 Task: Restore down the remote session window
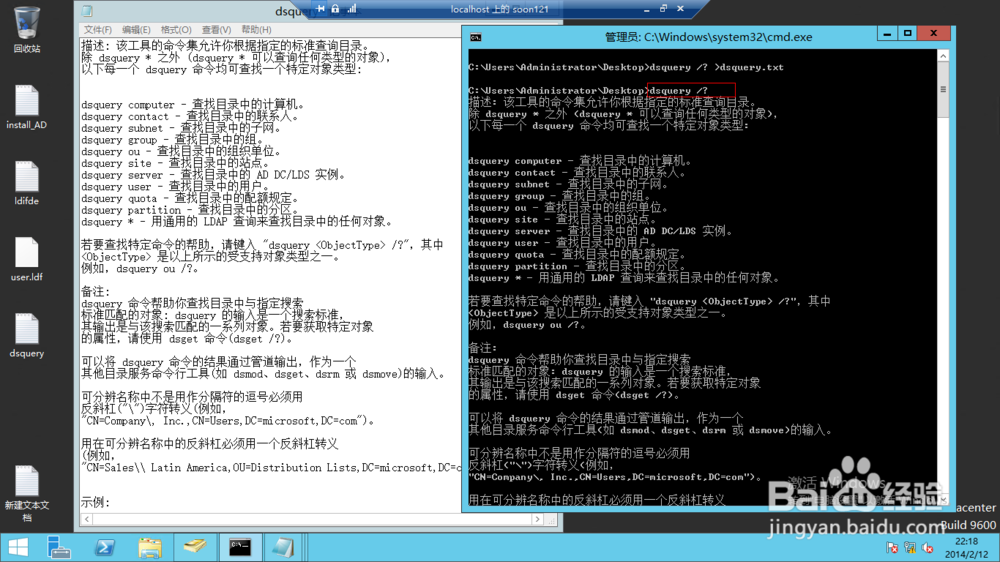pos(663,9)
